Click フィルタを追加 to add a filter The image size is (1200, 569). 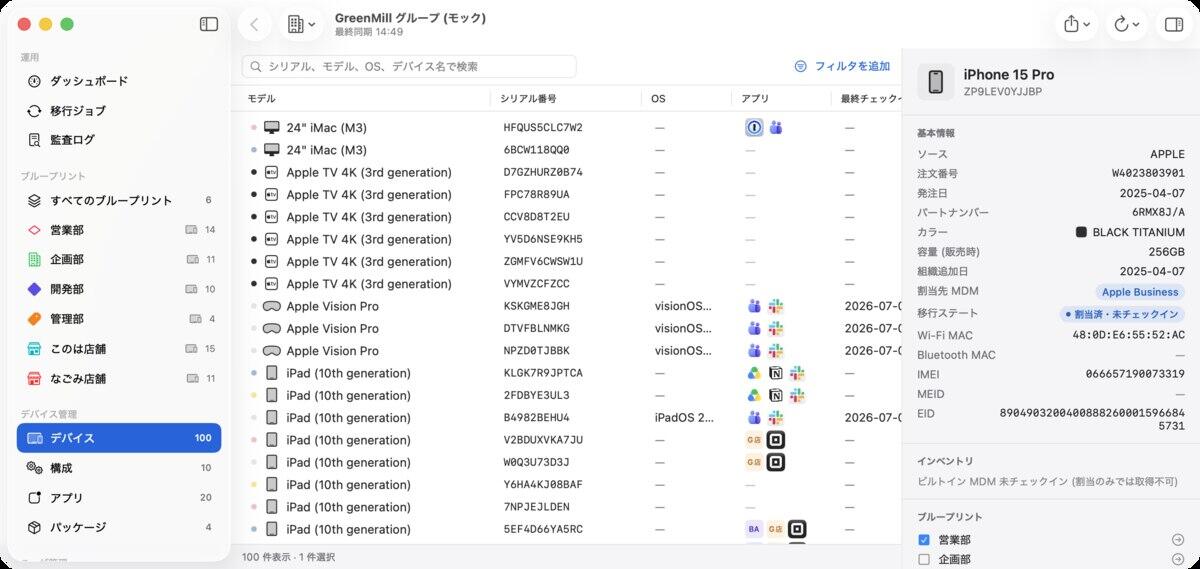842,66
